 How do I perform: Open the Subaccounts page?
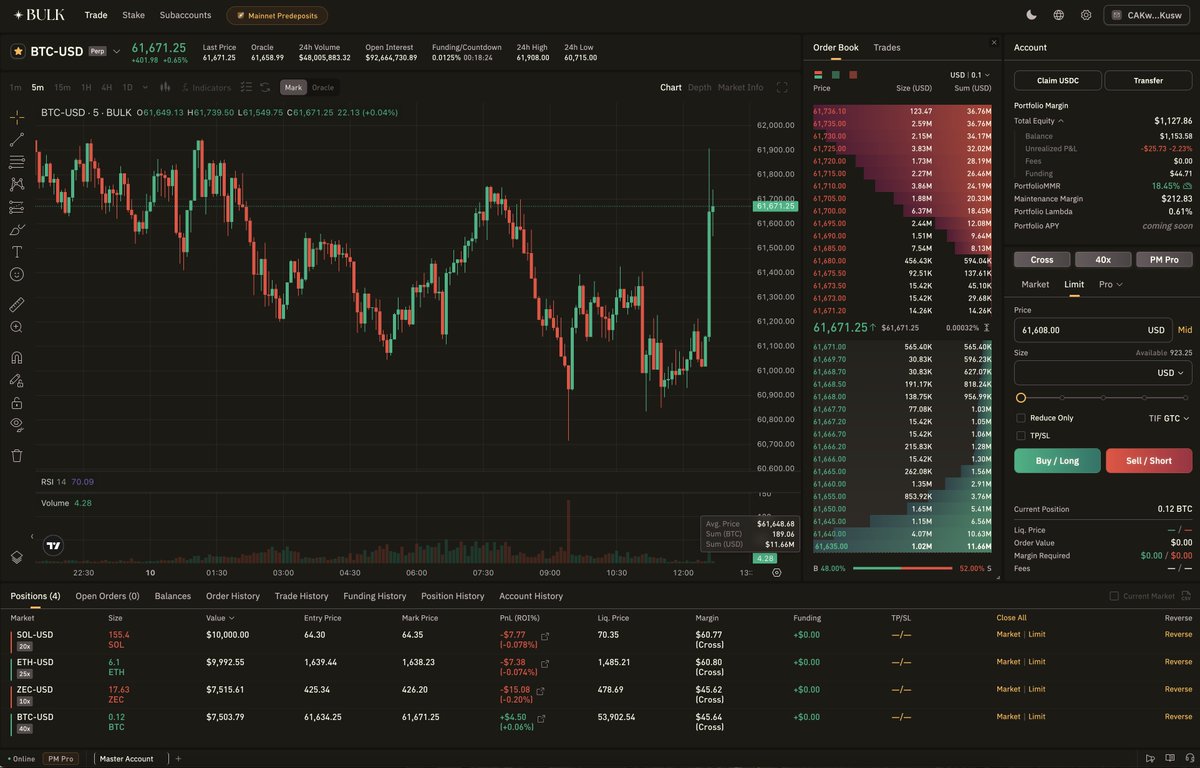click(185, 15)
